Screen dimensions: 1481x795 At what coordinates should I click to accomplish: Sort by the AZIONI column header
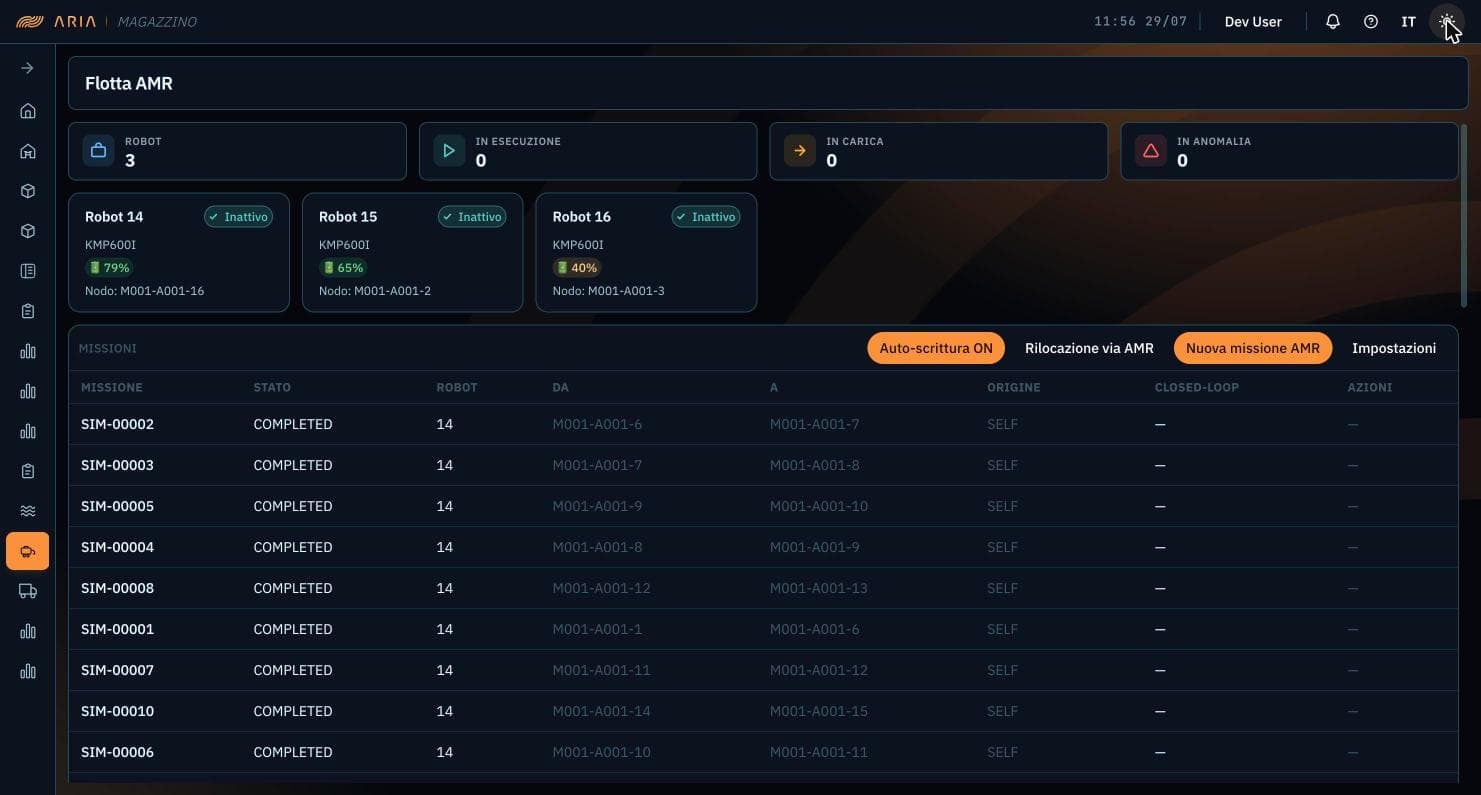point(1370,387)
